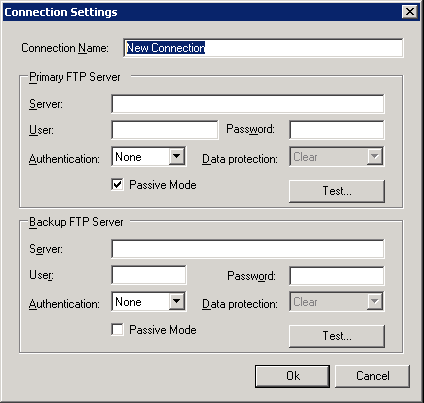This screenshot has height=403, width=424.
Task: Open the Backup Authentication dropdown
Action: click(x=149, y=302)
